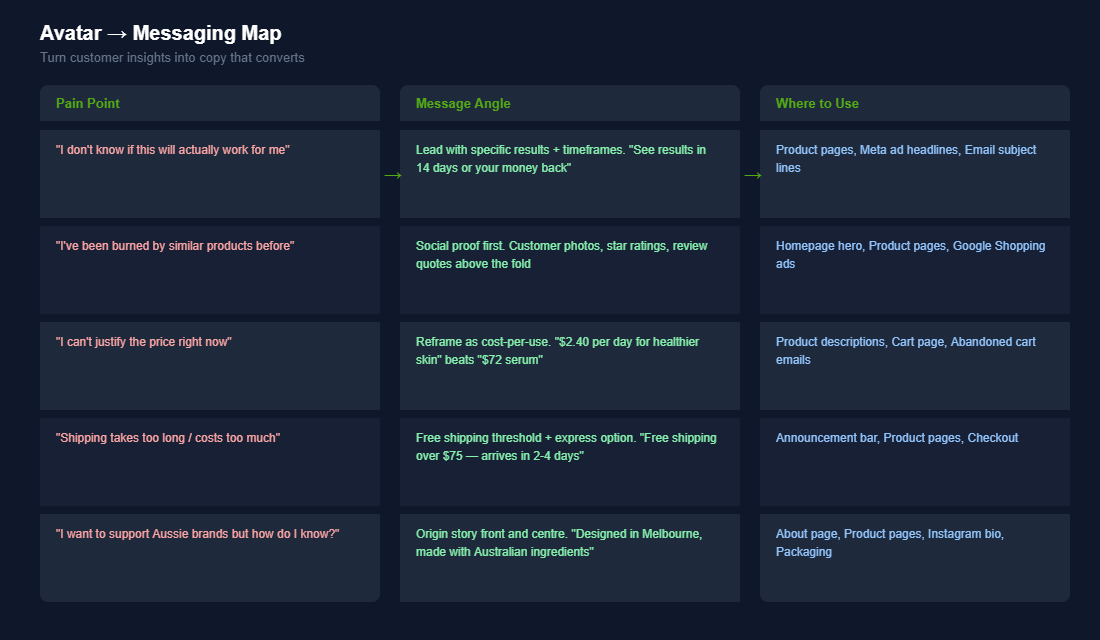Select the social proof first message angle
Screen dimensions: 1100x640
tap(569, 270)
